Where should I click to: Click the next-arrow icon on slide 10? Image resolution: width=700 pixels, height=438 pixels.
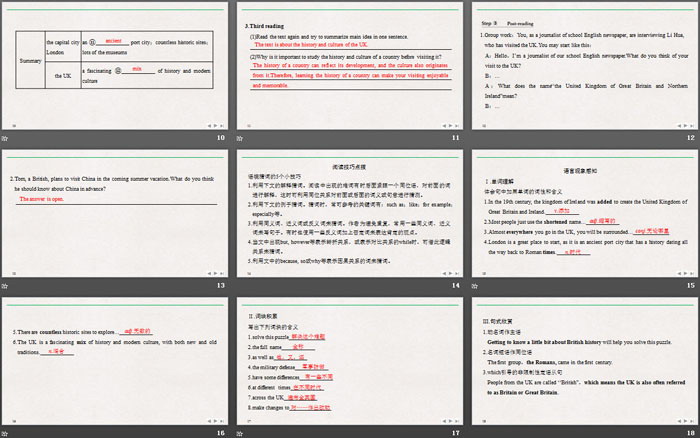click(216, 126)
